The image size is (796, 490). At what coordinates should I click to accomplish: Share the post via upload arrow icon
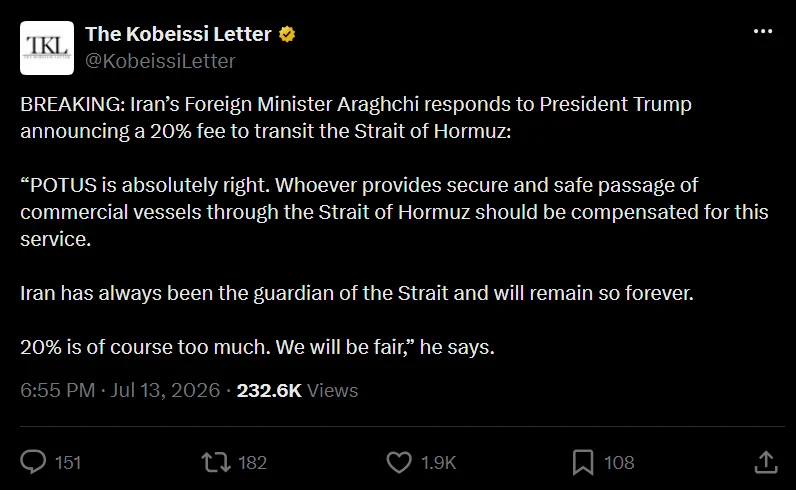[x=766, y=462]
